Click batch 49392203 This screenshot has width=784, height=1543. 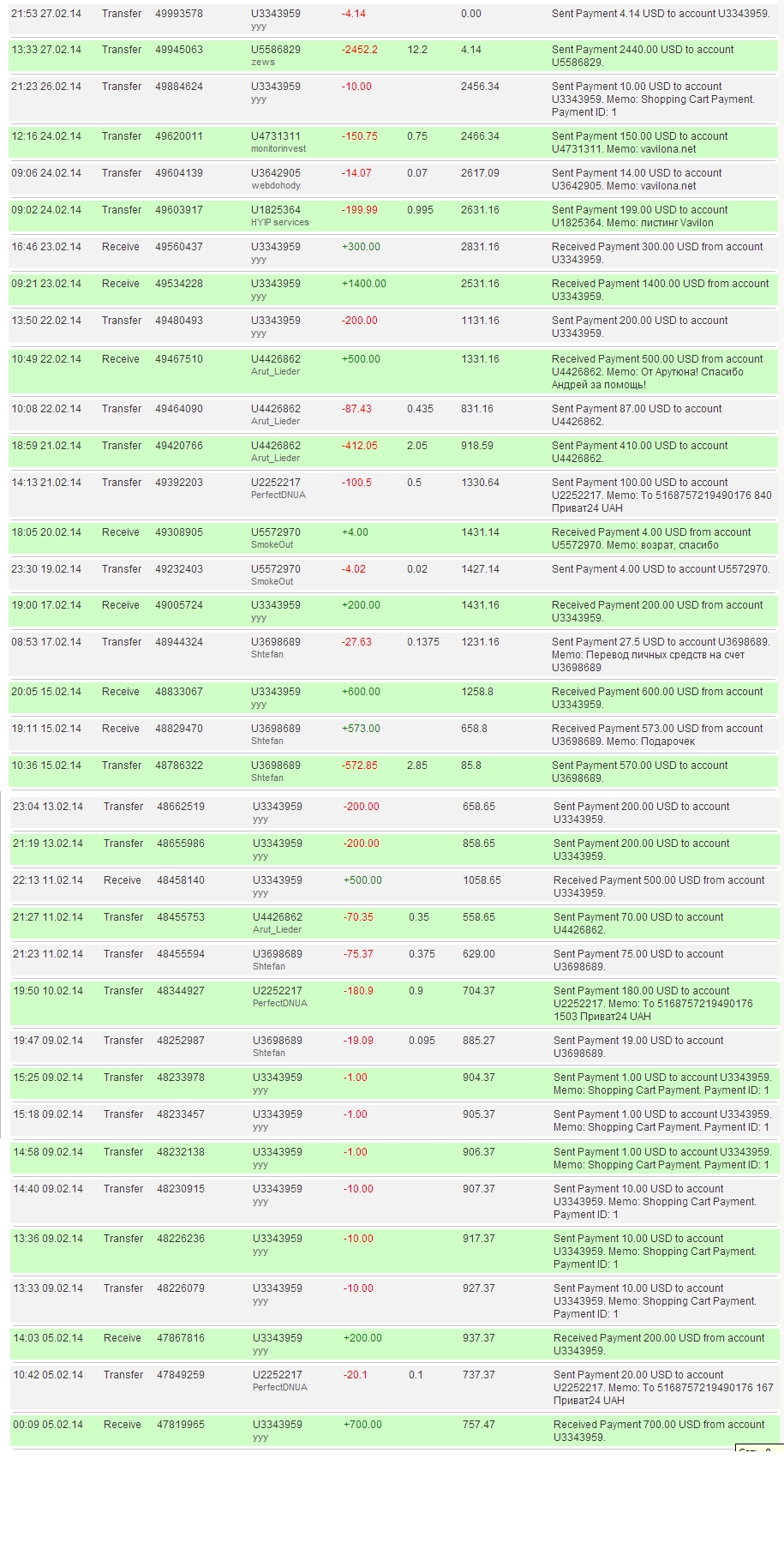coord(179,483)
